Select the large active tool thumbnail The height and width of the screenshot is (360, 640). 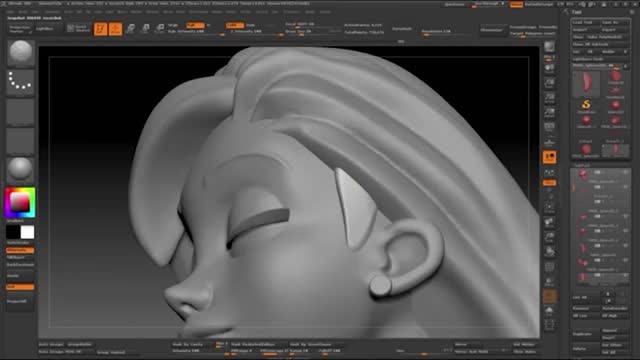[586, 84]
